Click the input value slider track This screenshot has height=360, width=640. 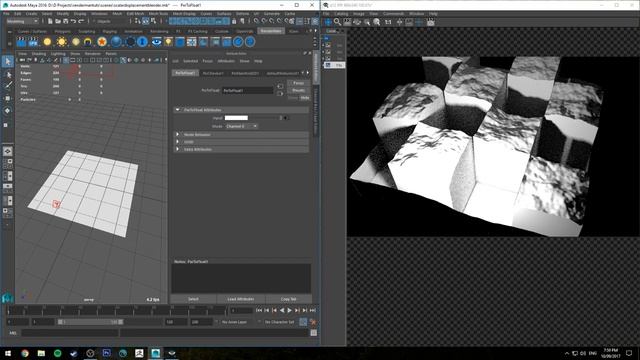pos(264,118)
